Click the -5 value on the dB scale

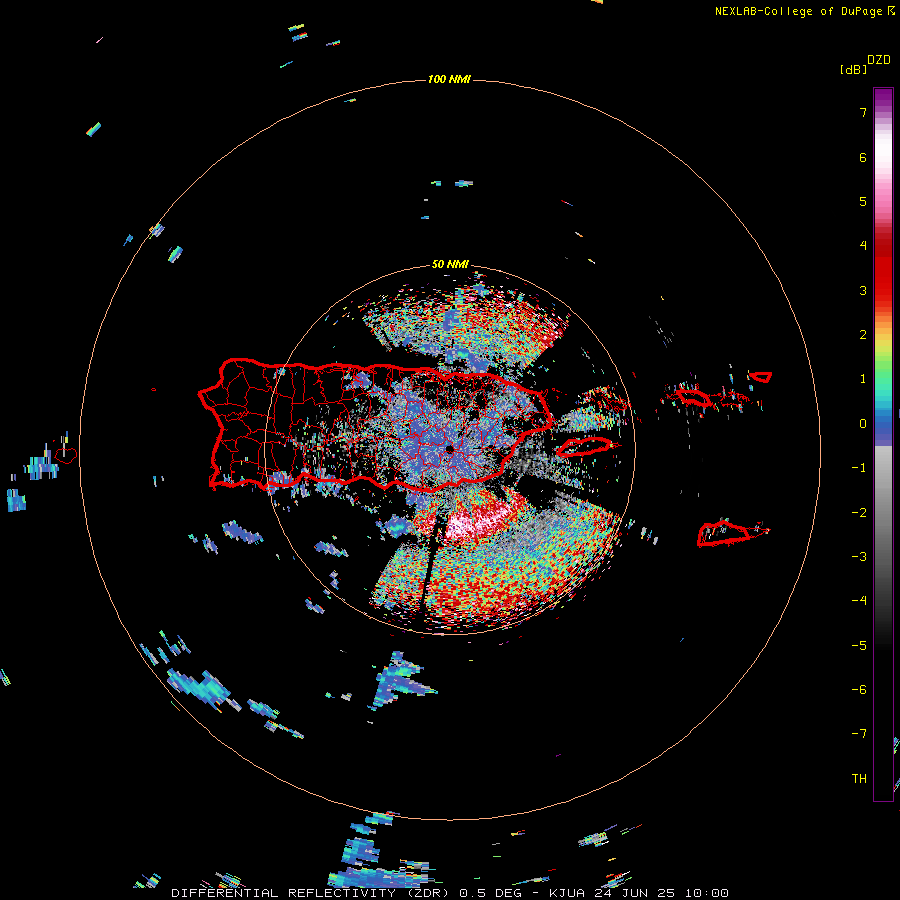tap(859, 646)
